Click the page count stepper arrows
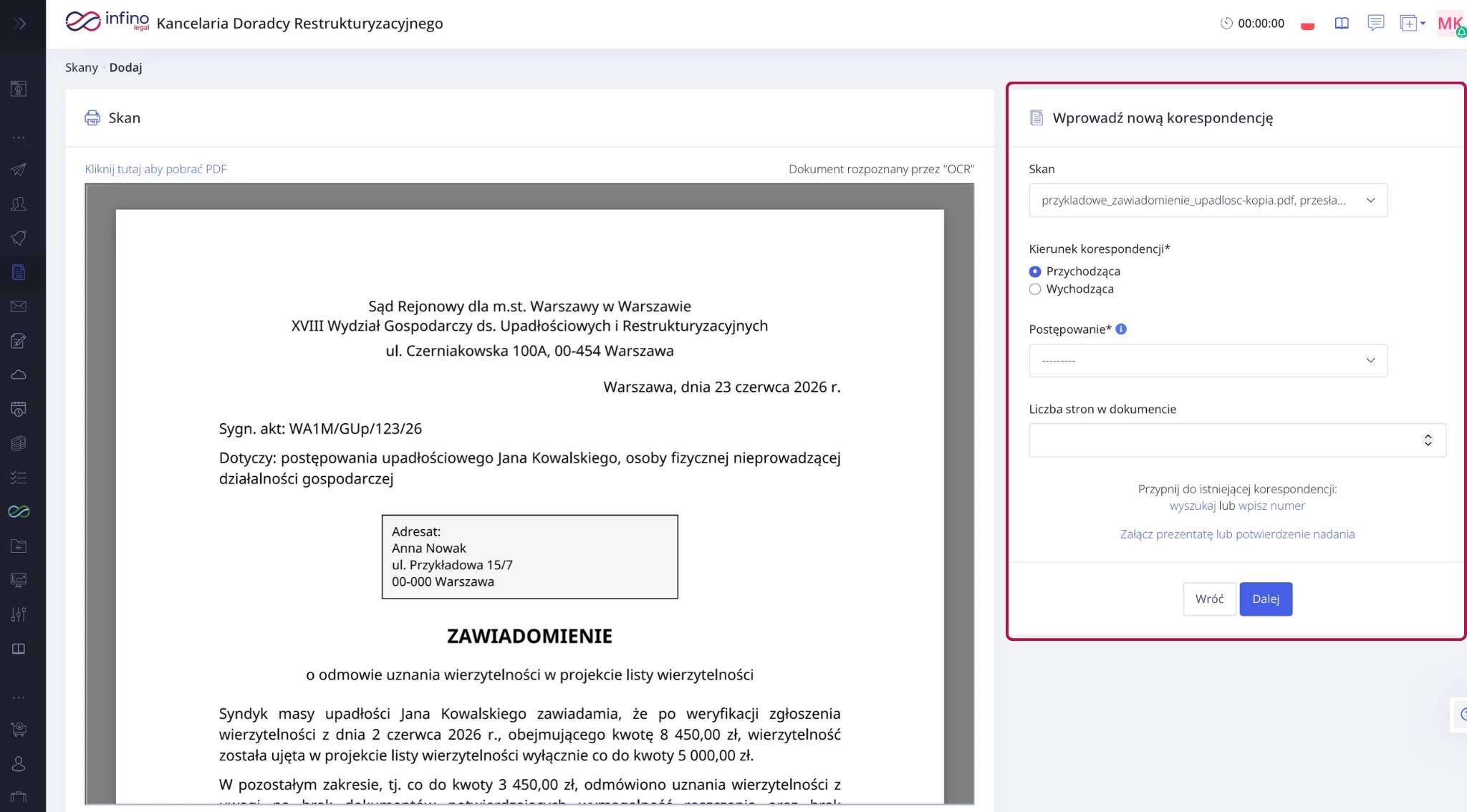The image size is (1467, 812). (1428, 440)
